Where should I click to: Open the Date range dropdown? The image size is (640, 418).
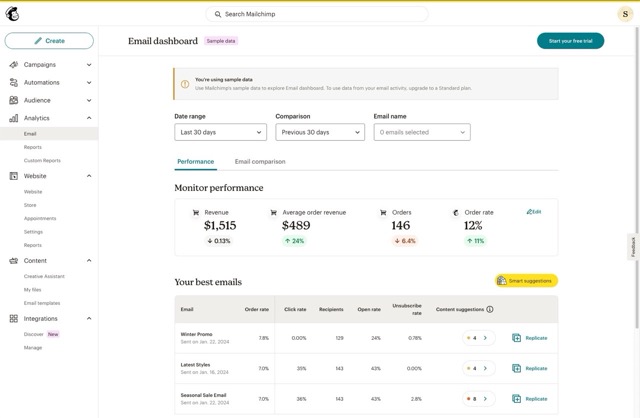pyautogui.click(x=220, y=132)
